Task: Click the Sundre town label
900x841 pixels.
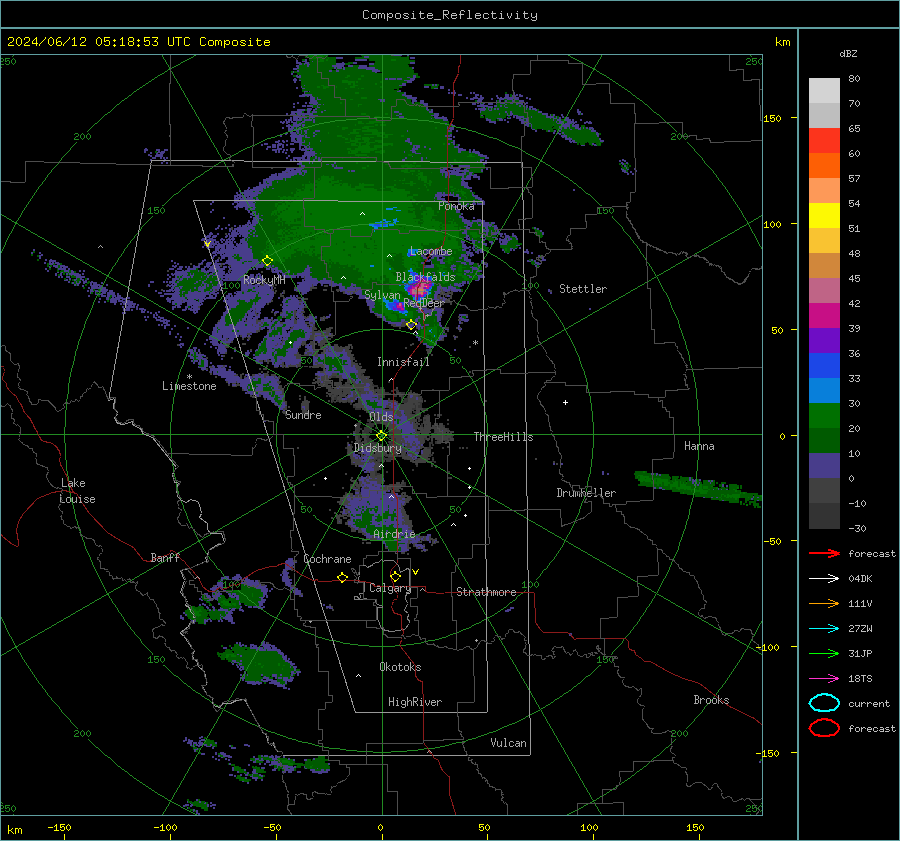Action: [x=303, y=414]
